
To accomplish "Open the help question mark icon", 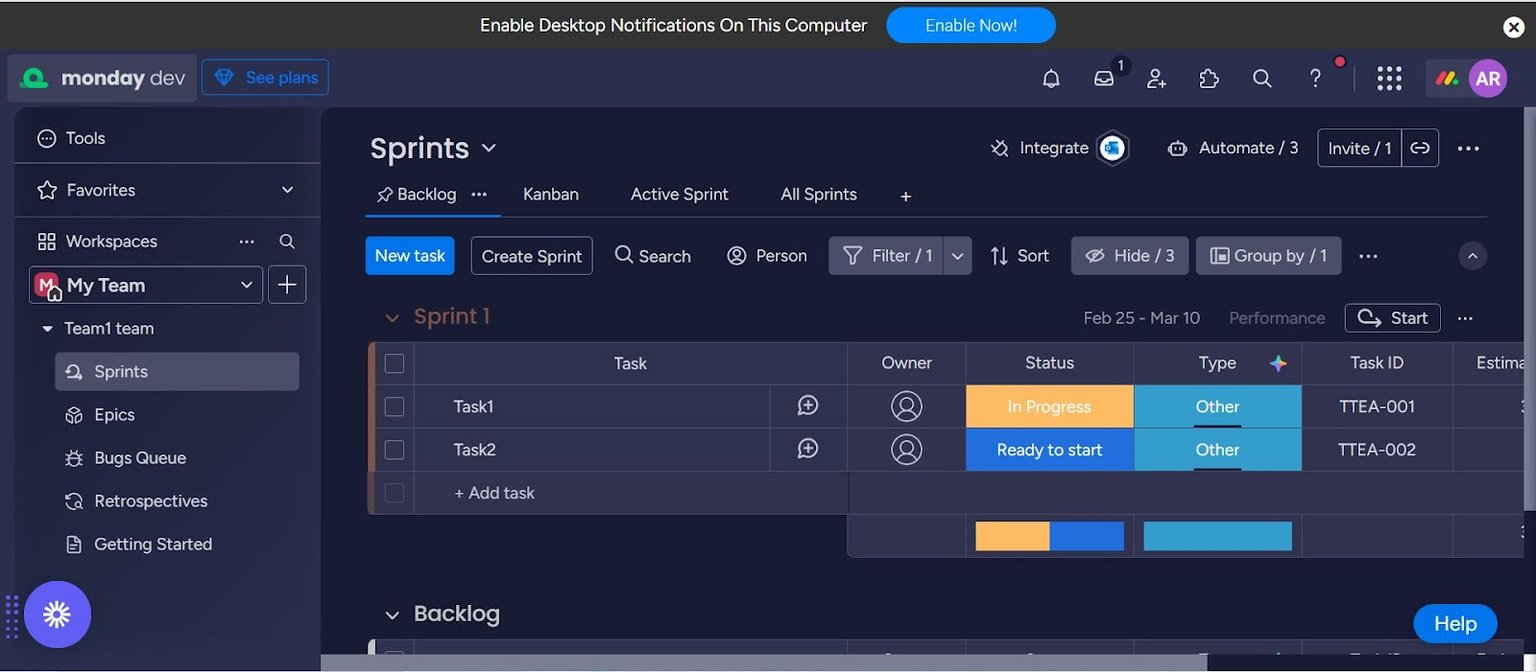I will click(x=1315, y=78).
